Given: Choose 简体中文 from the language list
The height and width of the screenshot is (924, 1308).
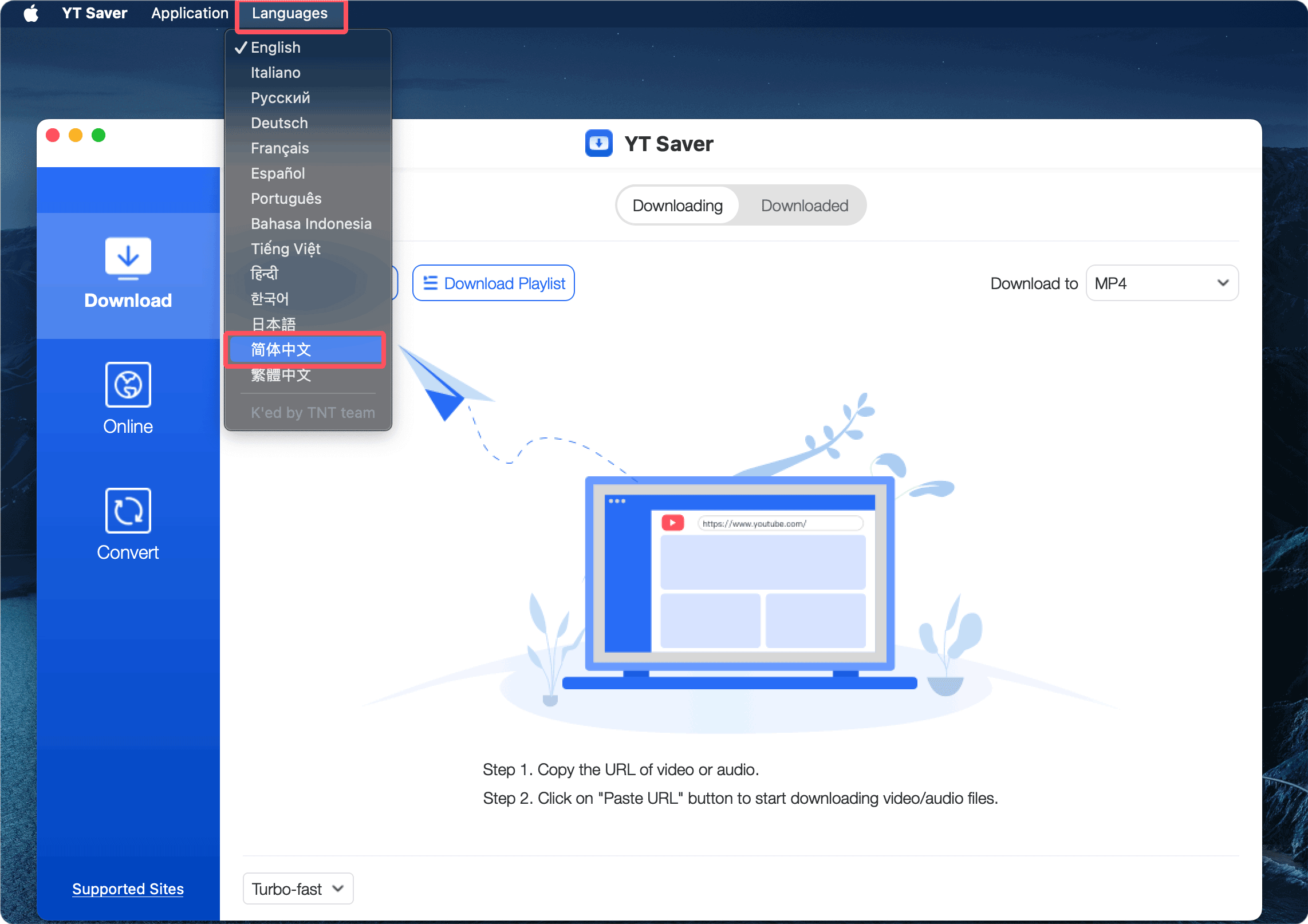Looking at the screenshot, I should click(281, 349).
